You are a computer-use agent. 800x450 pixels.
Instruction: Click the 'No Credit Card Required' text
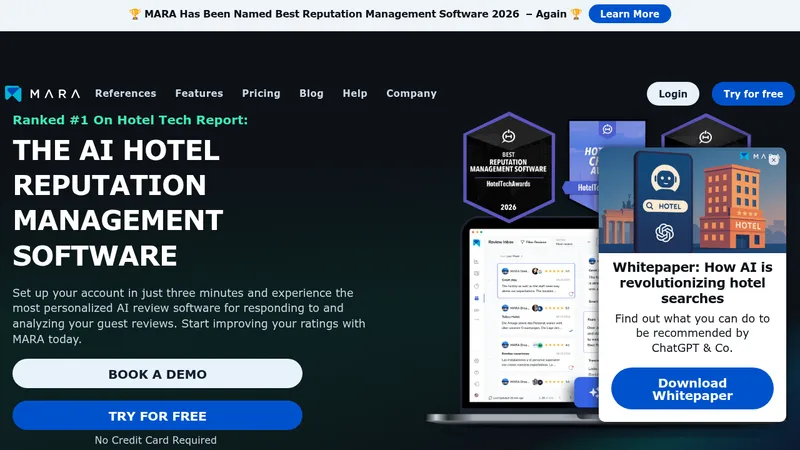[x=156, y=440]
